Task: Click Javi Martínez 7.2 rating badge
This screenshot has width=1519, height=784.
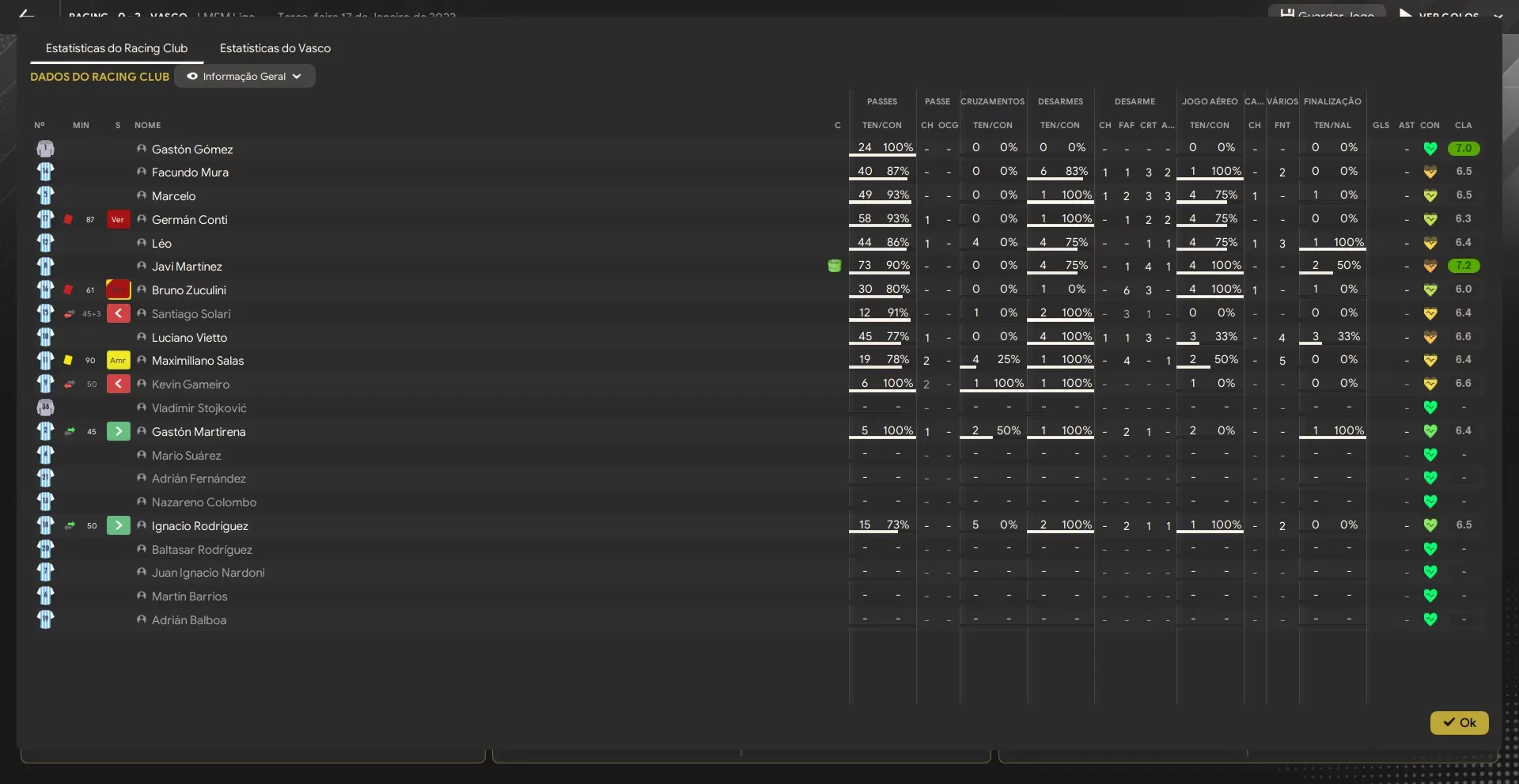Action: point(1463,266)
